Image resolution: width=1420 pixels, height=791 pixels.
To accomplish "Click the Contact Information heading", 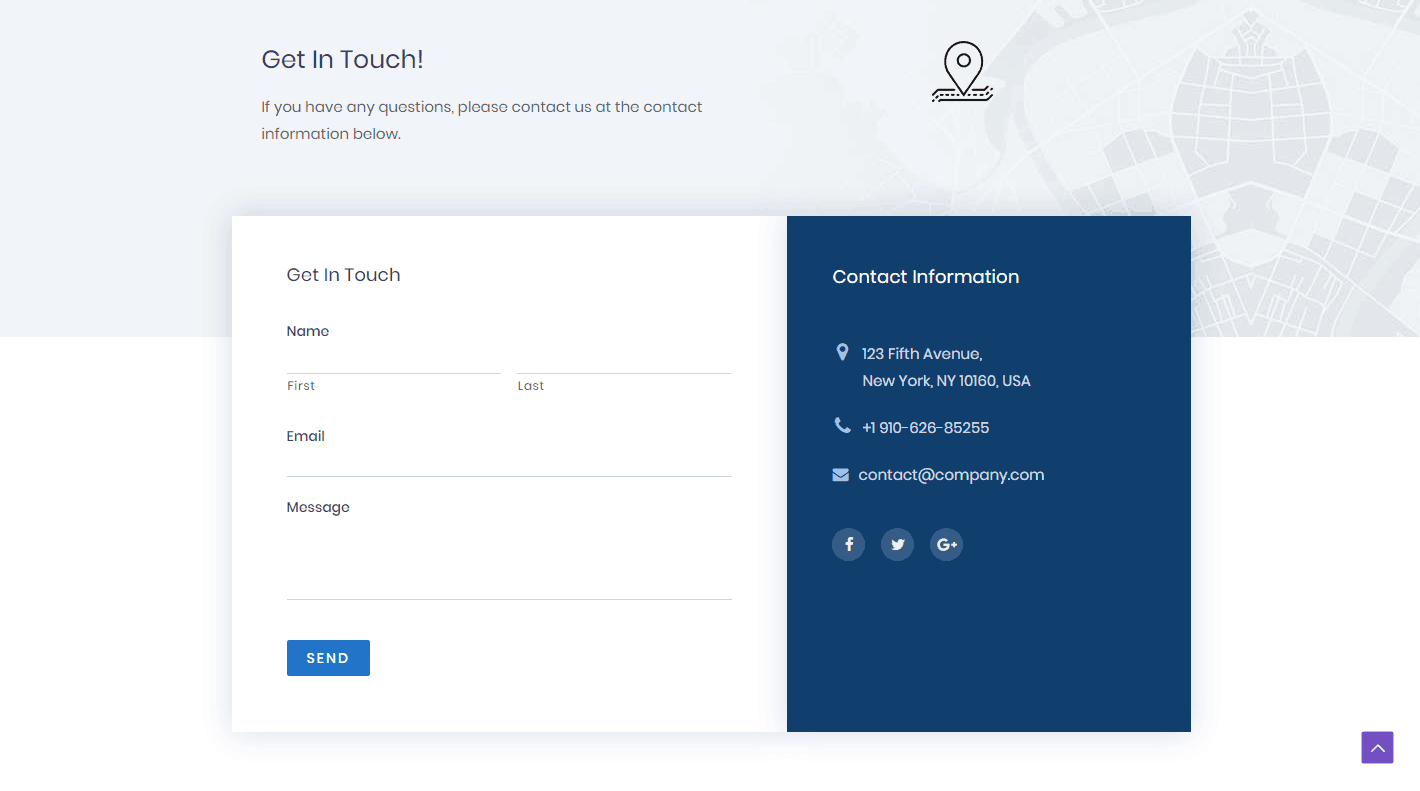I will pos(925,277).
